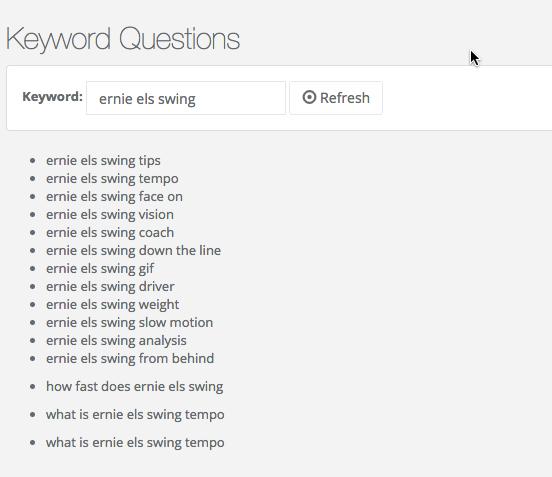Open 'ernie els swing coach' item

(110, 232)
